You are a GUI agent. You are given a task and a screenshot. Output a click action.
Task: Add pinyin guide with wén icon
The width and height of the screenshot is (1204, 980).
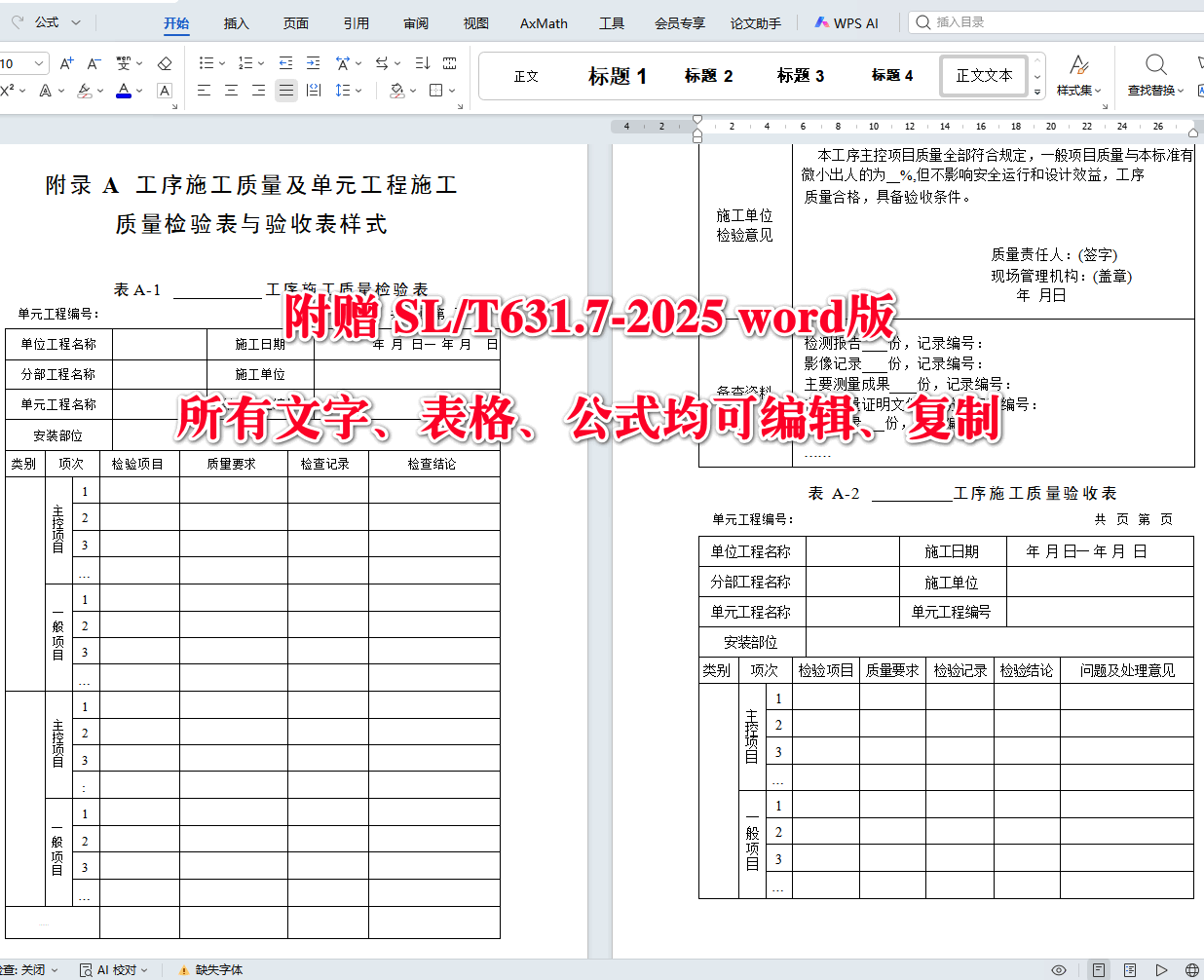click(124, 63)
